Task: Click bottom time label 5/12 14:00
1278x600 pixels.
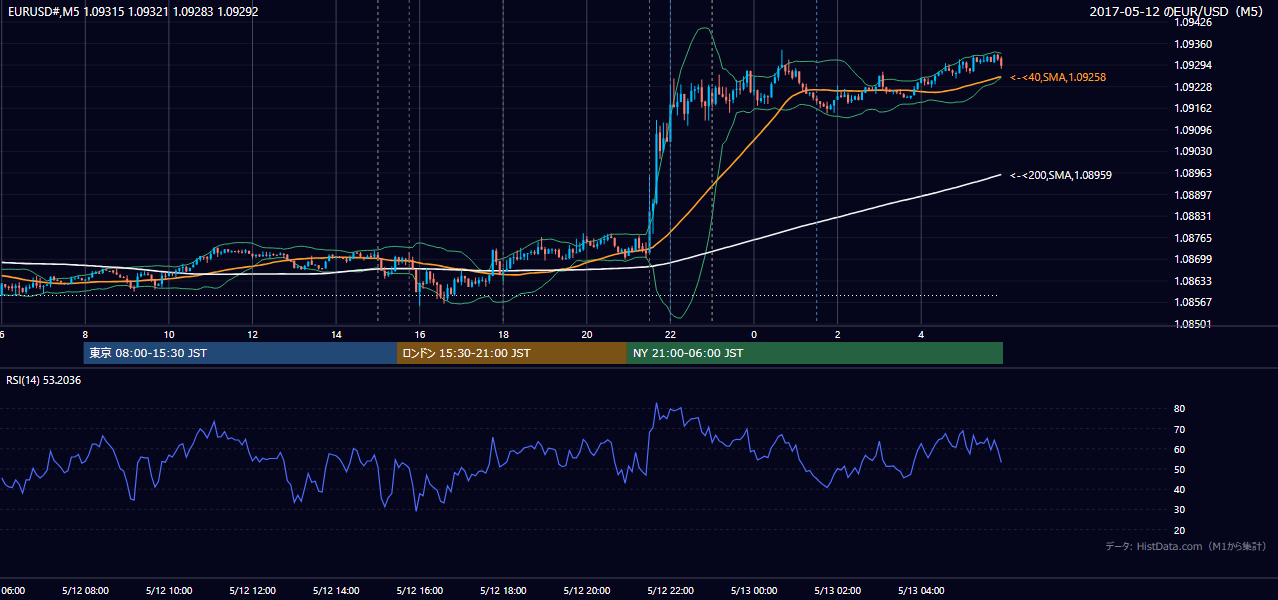Action: click(x=336, y=590)
